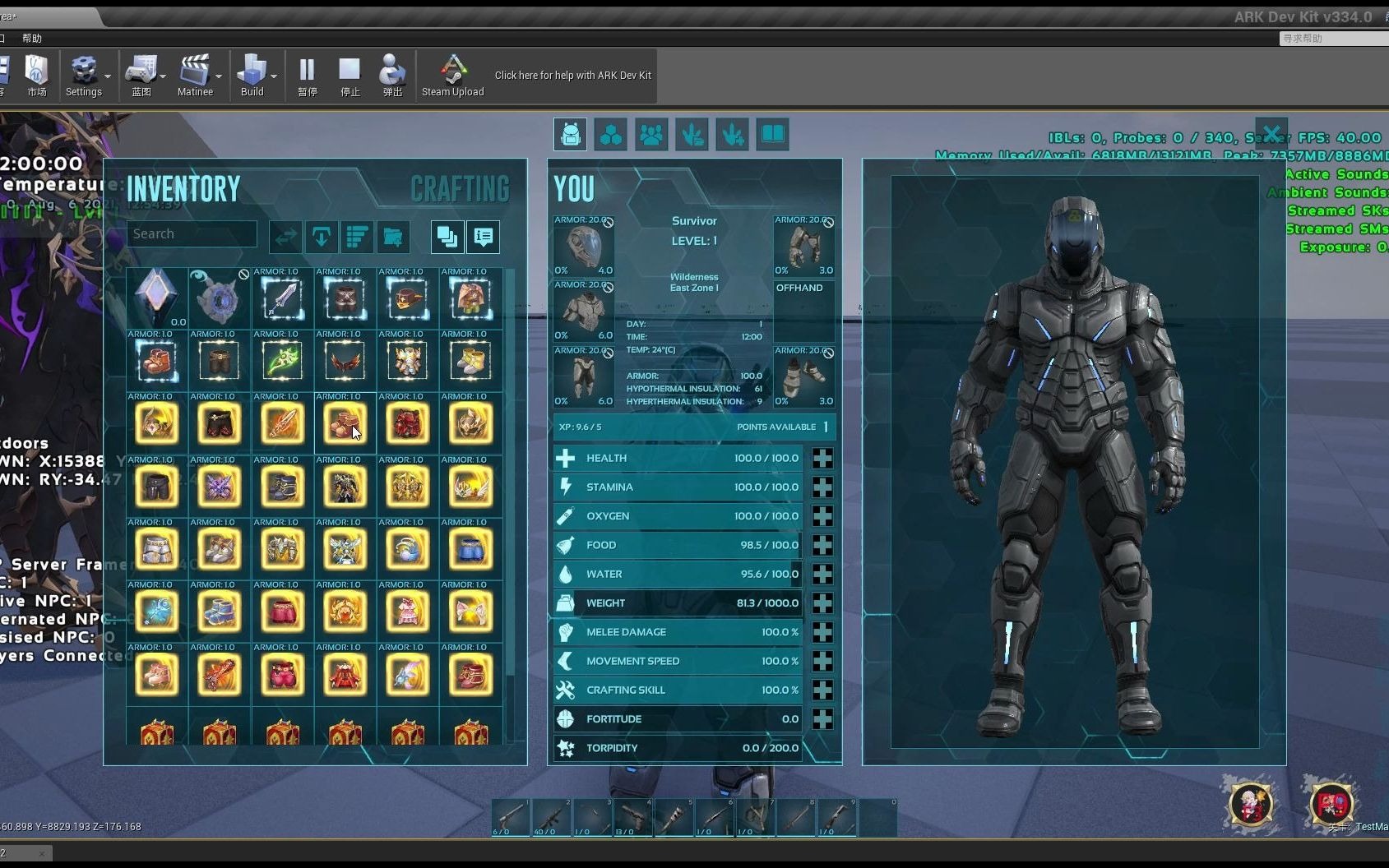Close the inventory screen with X
The width and height of the screenshot is (1389, 868).
coord(1271,133)
